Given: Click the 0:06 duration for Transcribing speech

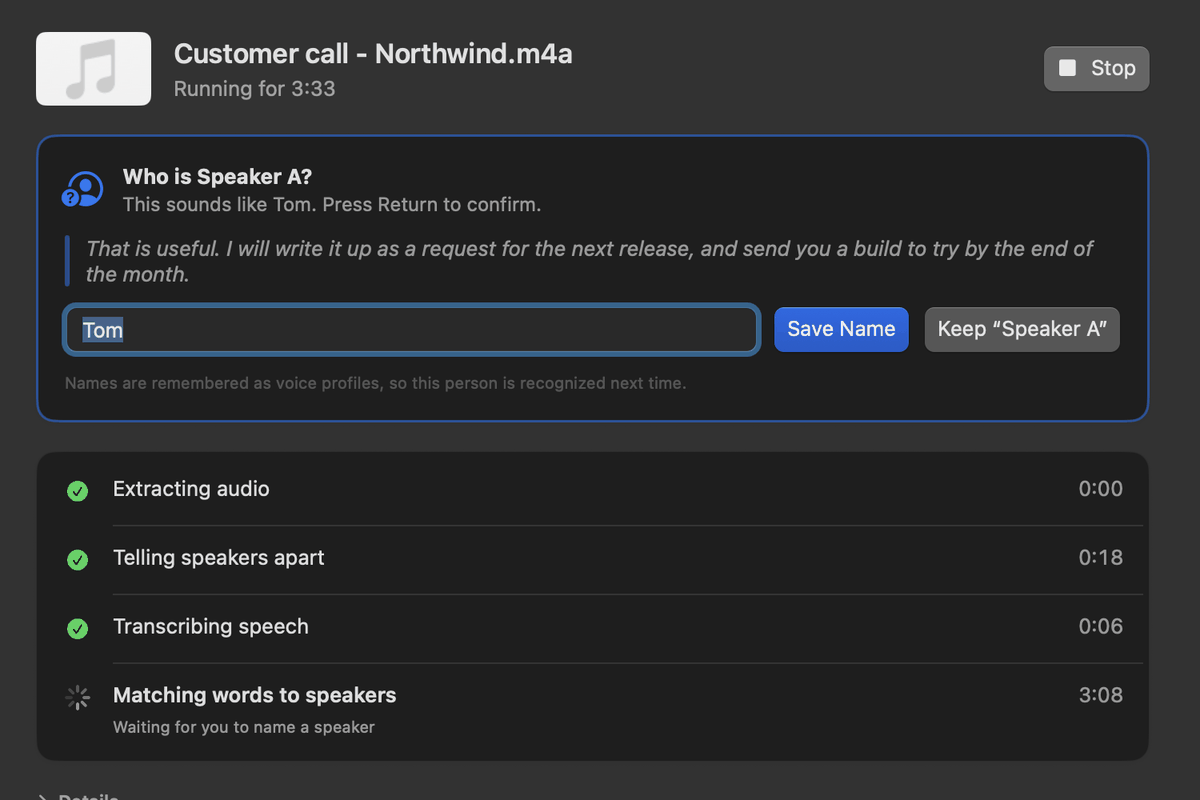Looking at the screenshot, I should [x=1100, y=627].
